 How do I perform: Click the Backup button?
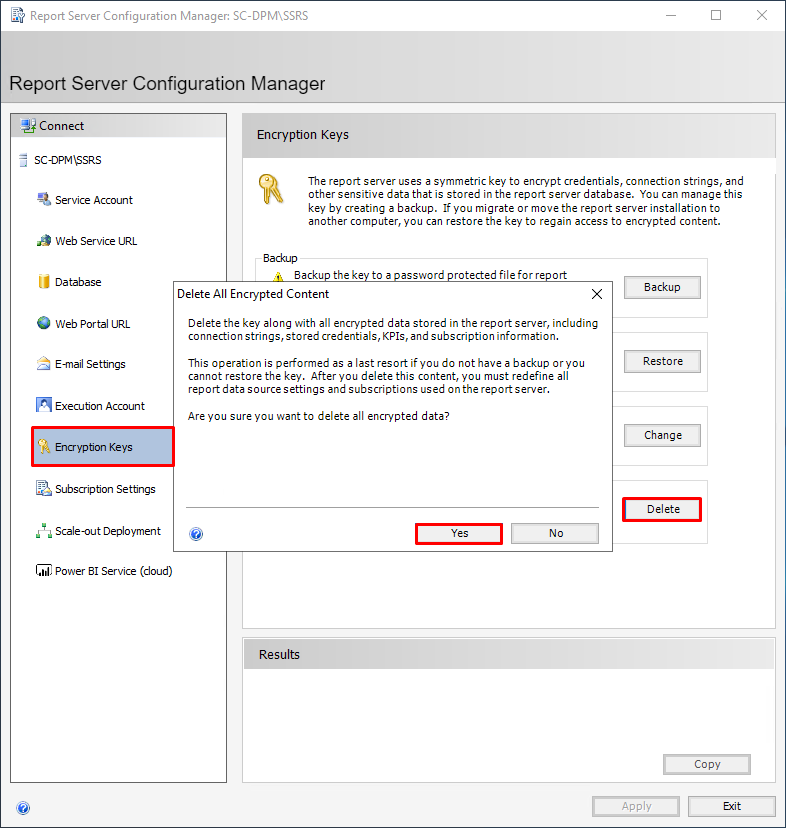[x=662, y=287]
